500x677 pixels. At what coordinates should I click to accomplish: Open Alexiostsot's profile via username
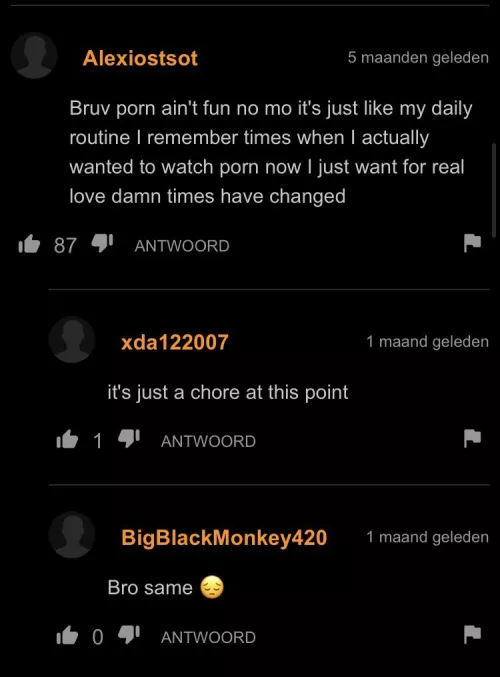(140, 58)
